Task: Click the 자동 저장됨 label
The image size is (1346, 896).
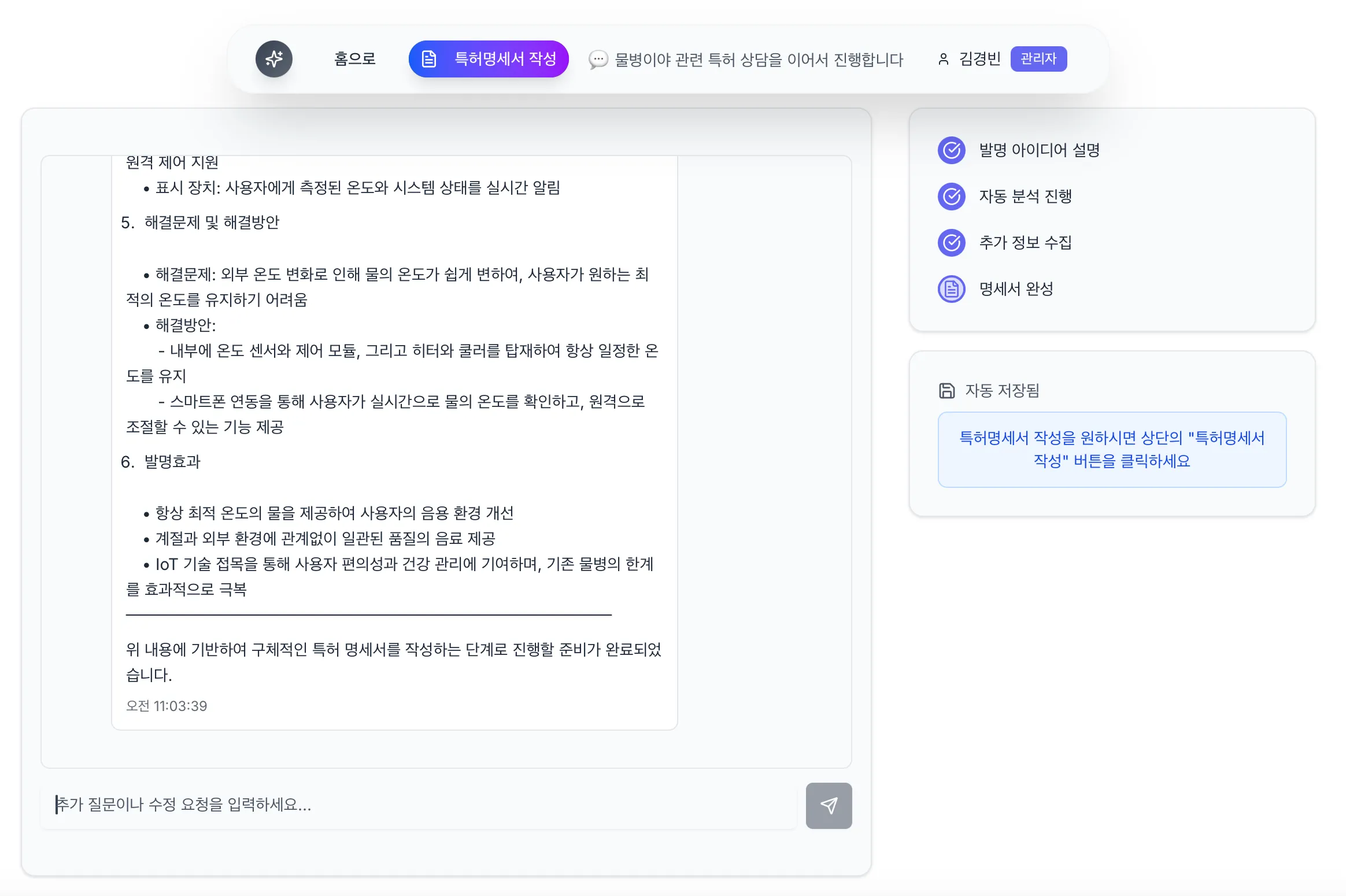Action: tap(1002, 391)
